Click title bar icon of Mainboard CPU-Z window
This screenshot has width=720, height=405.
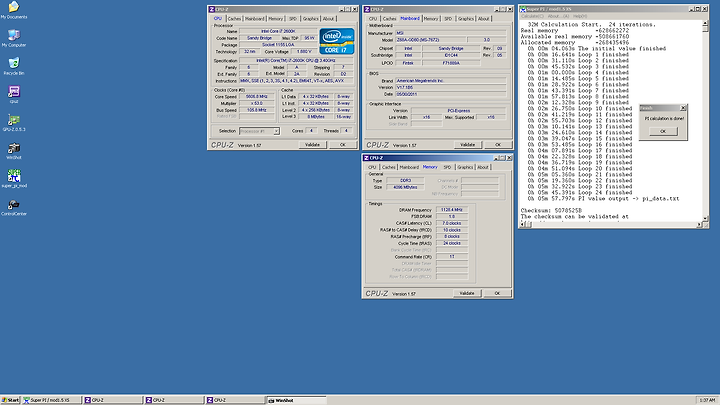[x=367, y=9]
